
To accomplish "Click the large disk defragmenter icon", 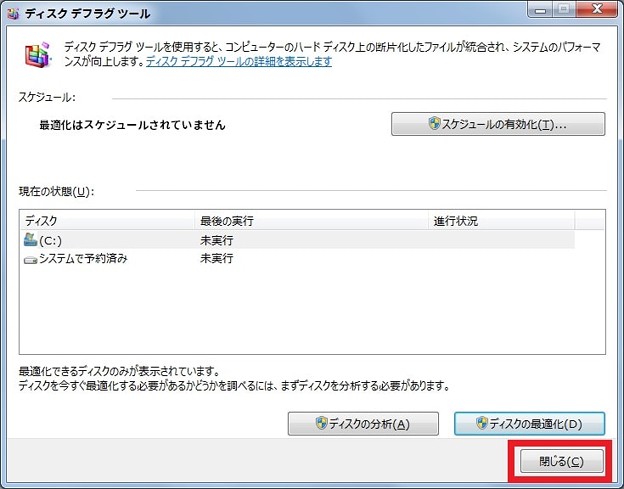I will (38, 55).
